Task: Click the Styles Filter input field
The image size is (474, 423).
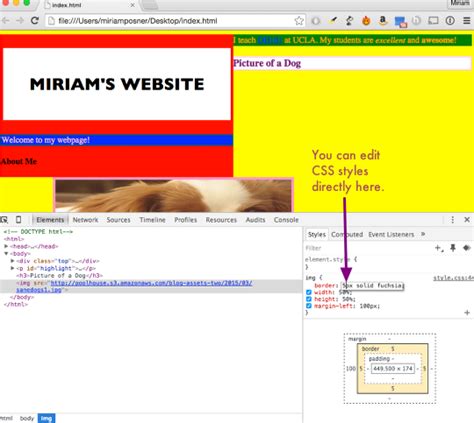Action: click(367, 248)
